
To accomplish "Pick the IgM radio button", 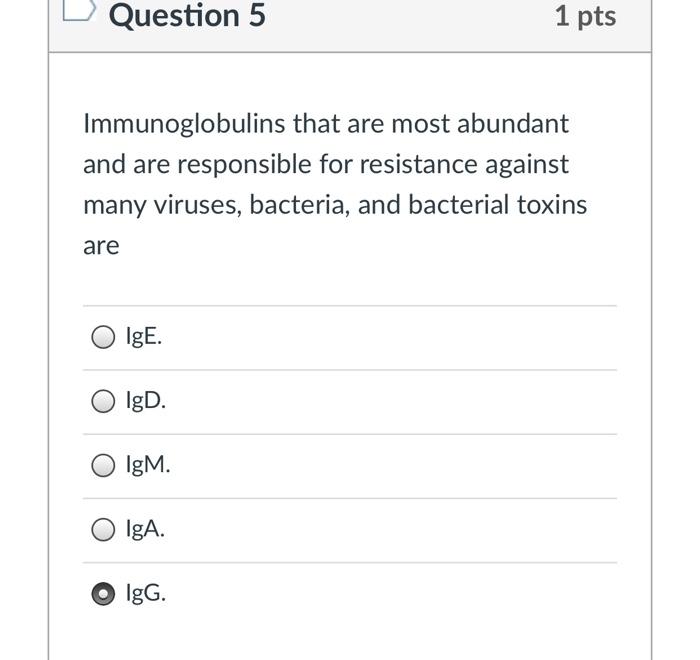I will tap(104, 466).
